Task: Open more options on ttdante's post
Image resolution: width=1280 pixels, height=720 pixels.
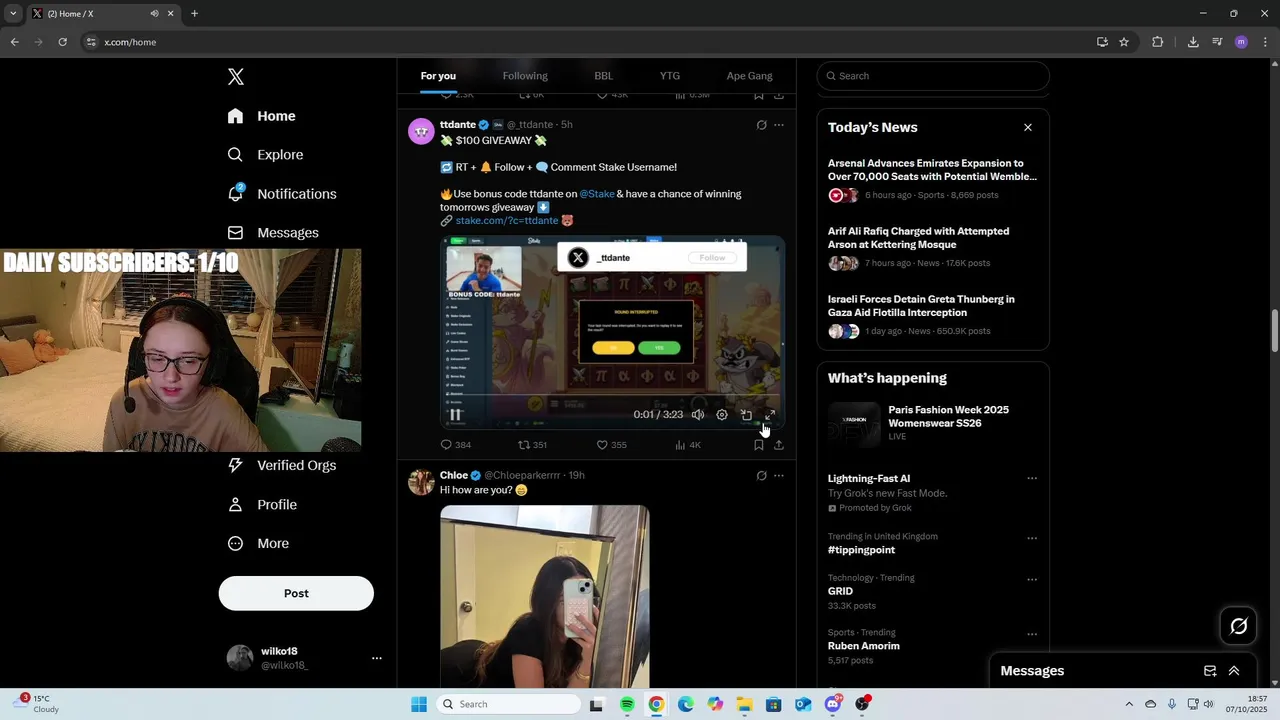Action: click(779, 125)
